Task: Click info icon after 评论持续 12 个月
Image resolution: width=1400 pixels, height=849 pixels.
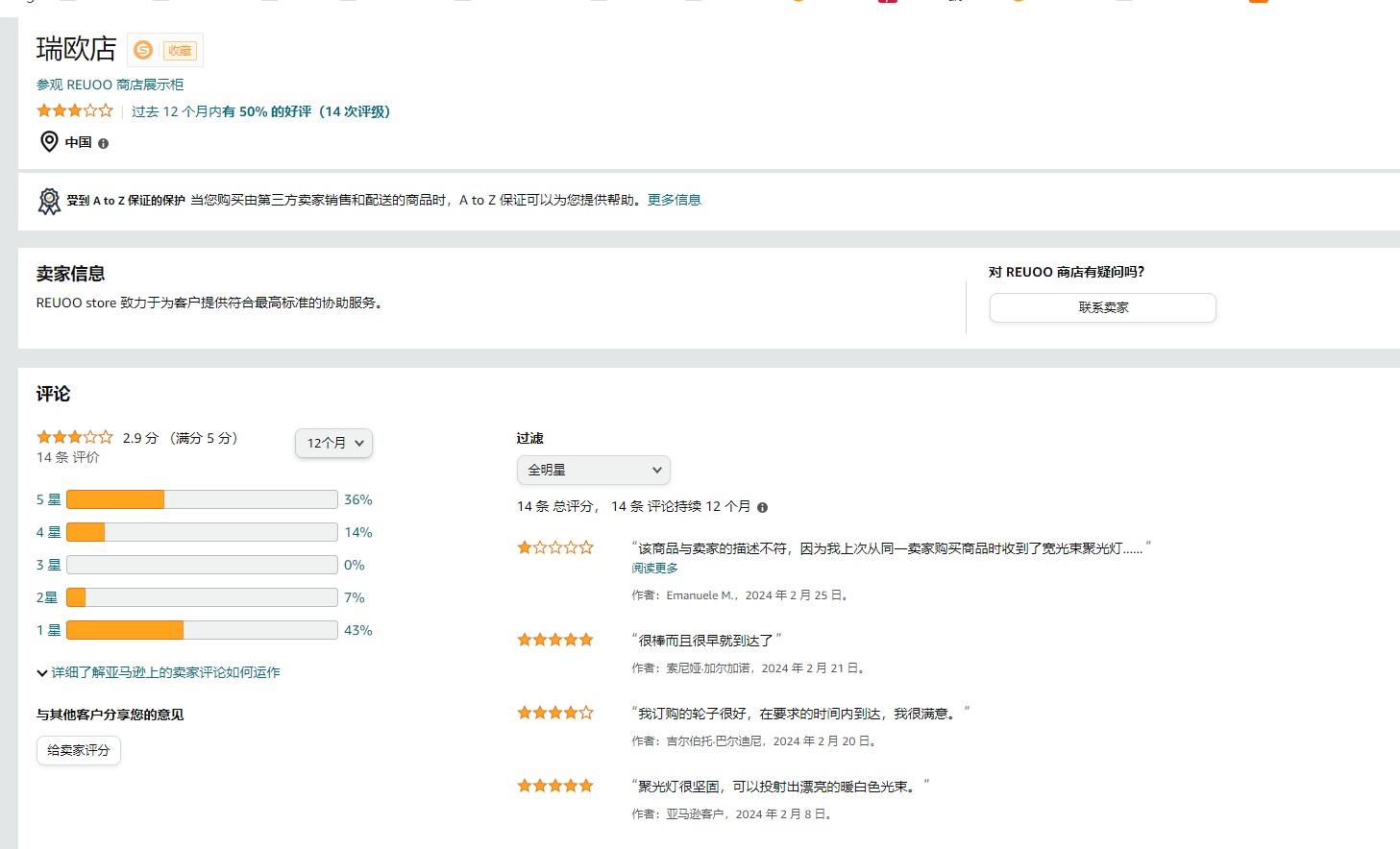Action: click(x=762, y=507)
